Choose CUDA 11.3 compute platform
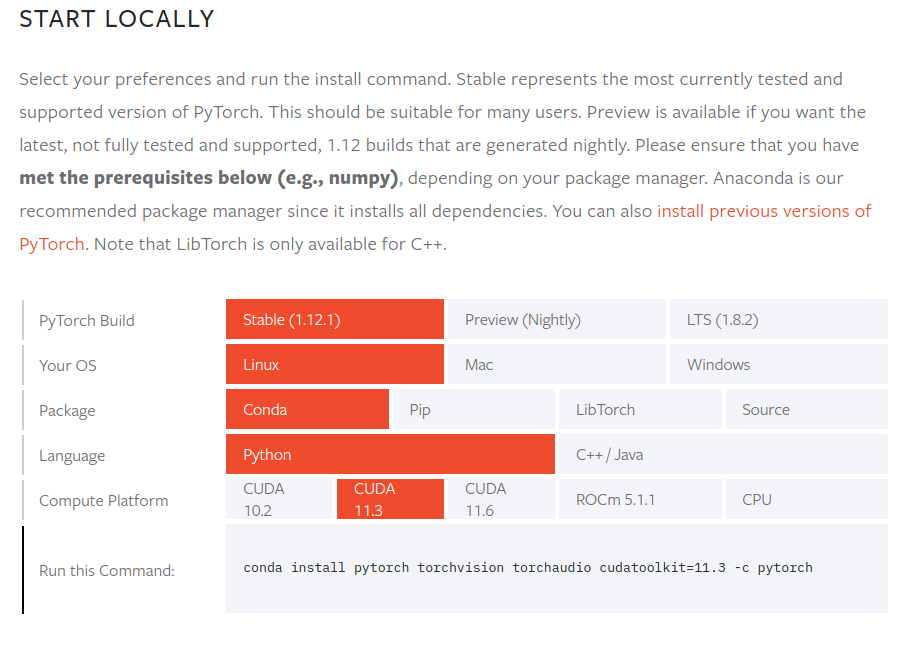 [x=390, y=499]
